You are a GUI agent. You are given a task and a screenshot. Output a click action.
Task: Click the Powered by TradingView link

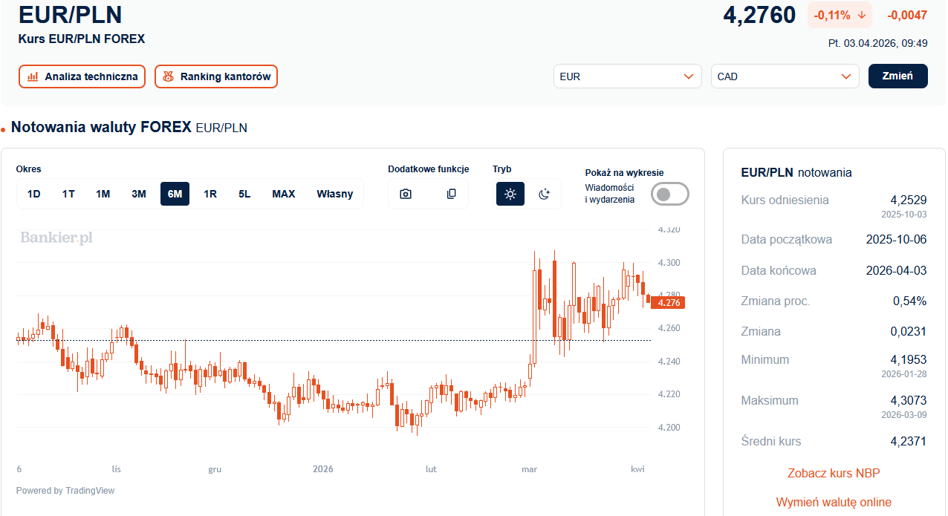(65, 491)
